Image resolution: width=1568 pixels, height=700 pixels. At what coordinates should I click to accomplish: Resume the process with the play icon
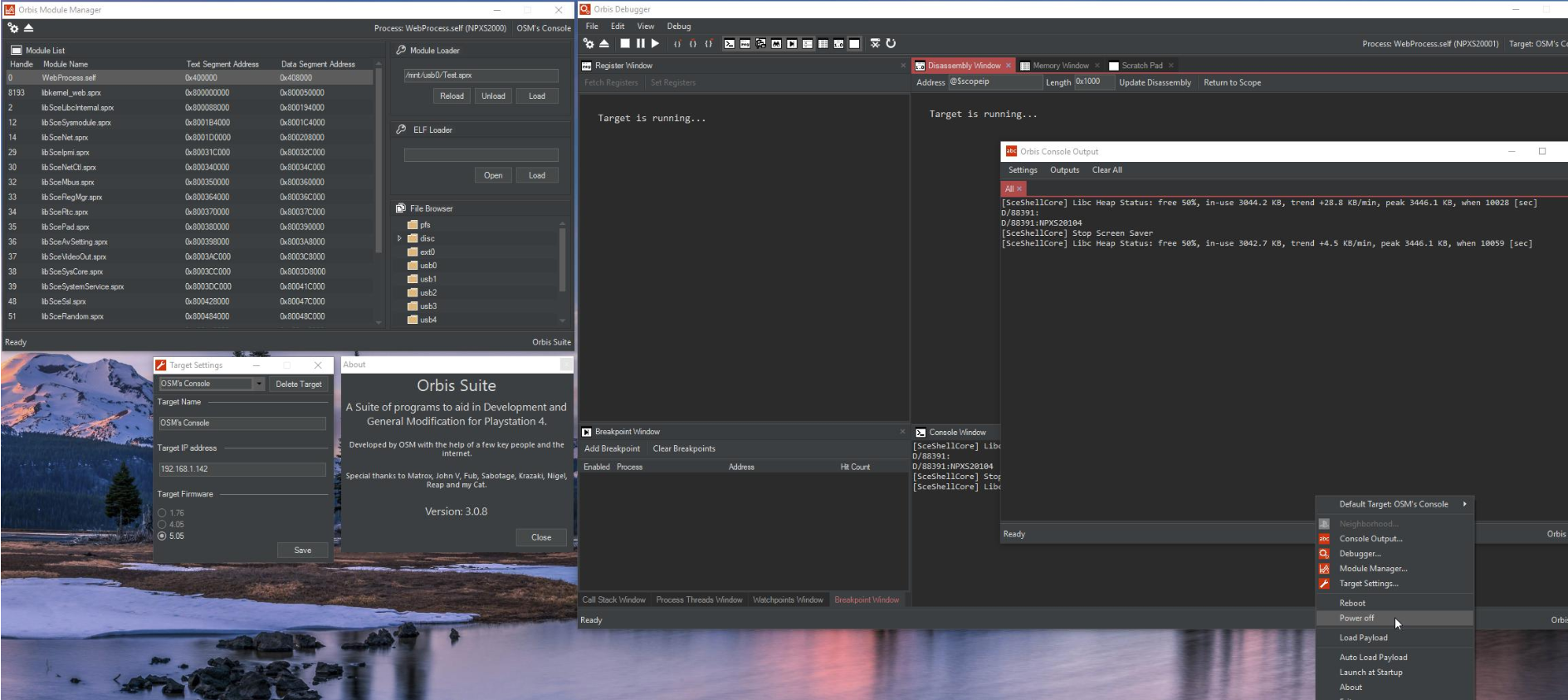[x=655, y=43]
